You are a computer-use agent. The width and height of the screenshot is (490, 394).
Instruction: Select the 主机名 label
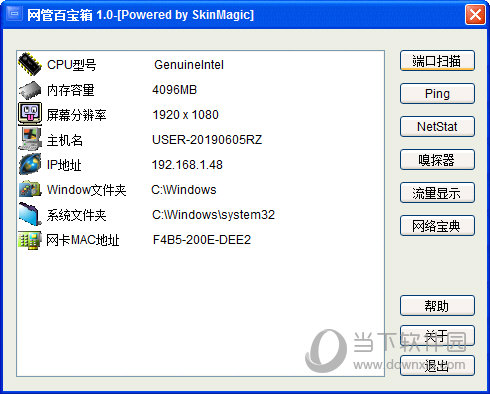click(65, 140)
